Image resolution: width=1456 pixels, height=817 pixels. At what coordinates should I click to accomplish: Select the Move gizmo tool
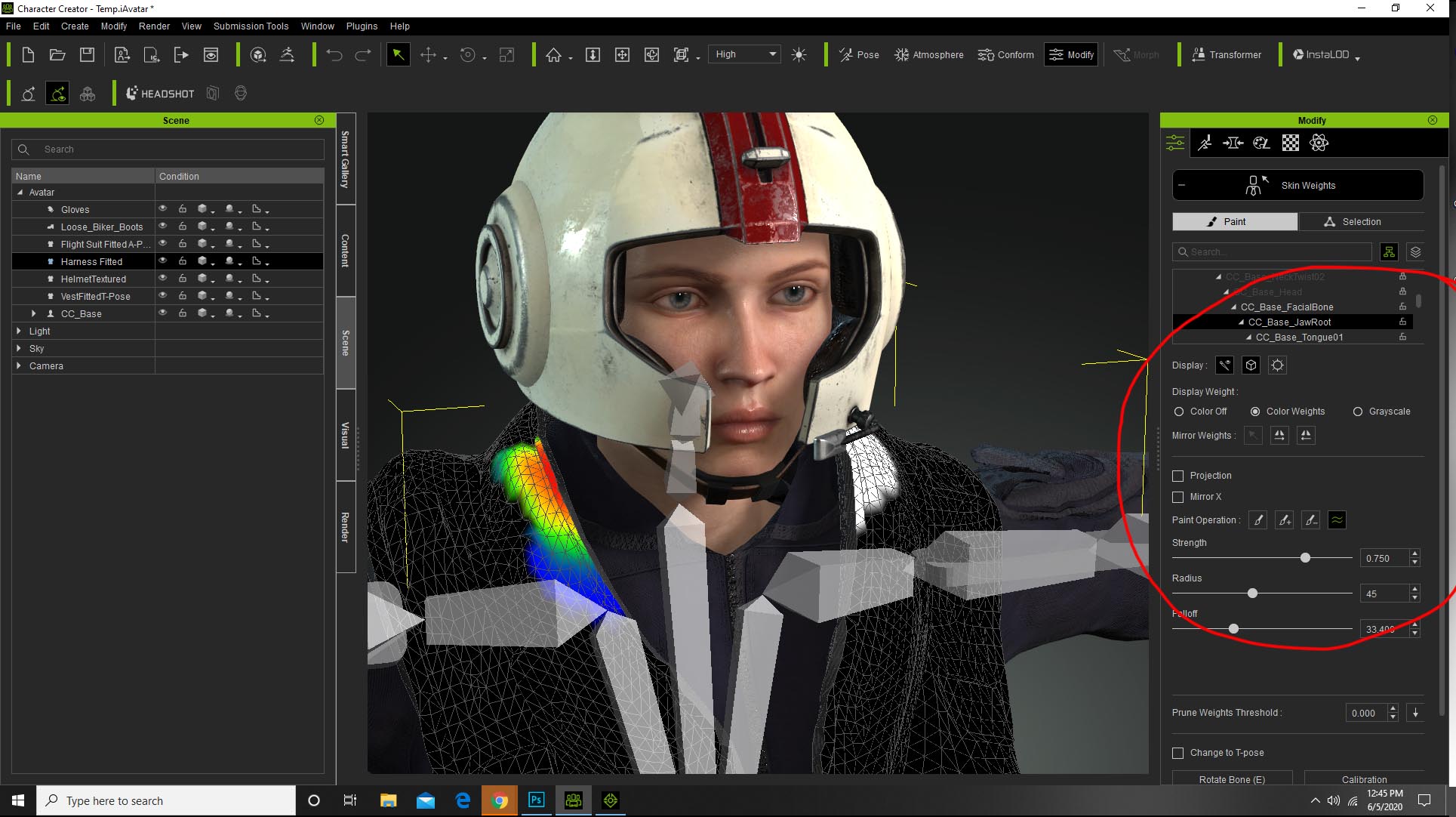click(428, 54)
